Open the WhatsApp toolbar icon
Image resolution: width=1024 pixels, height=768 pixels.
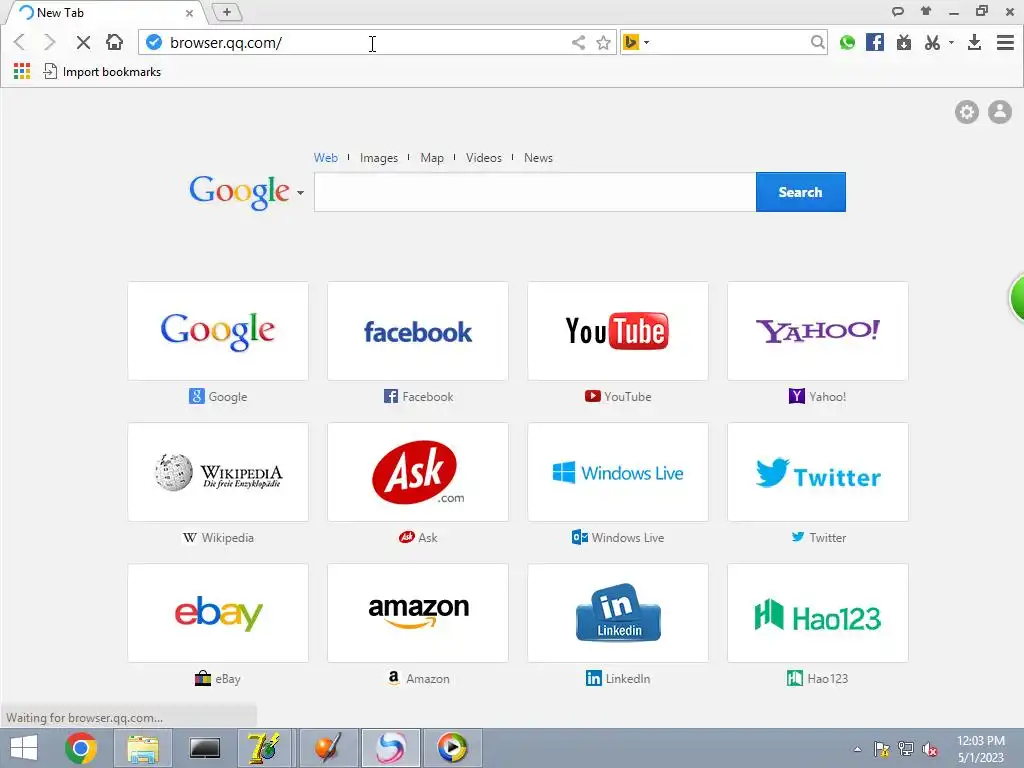click(x=847, y=42)
